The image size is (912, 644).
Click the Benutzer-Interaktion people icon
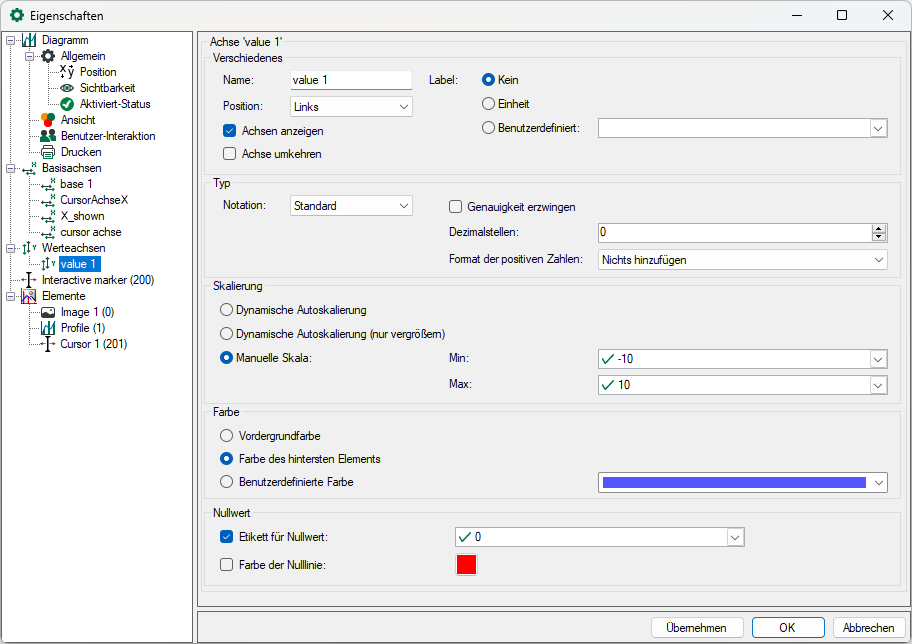48,136
